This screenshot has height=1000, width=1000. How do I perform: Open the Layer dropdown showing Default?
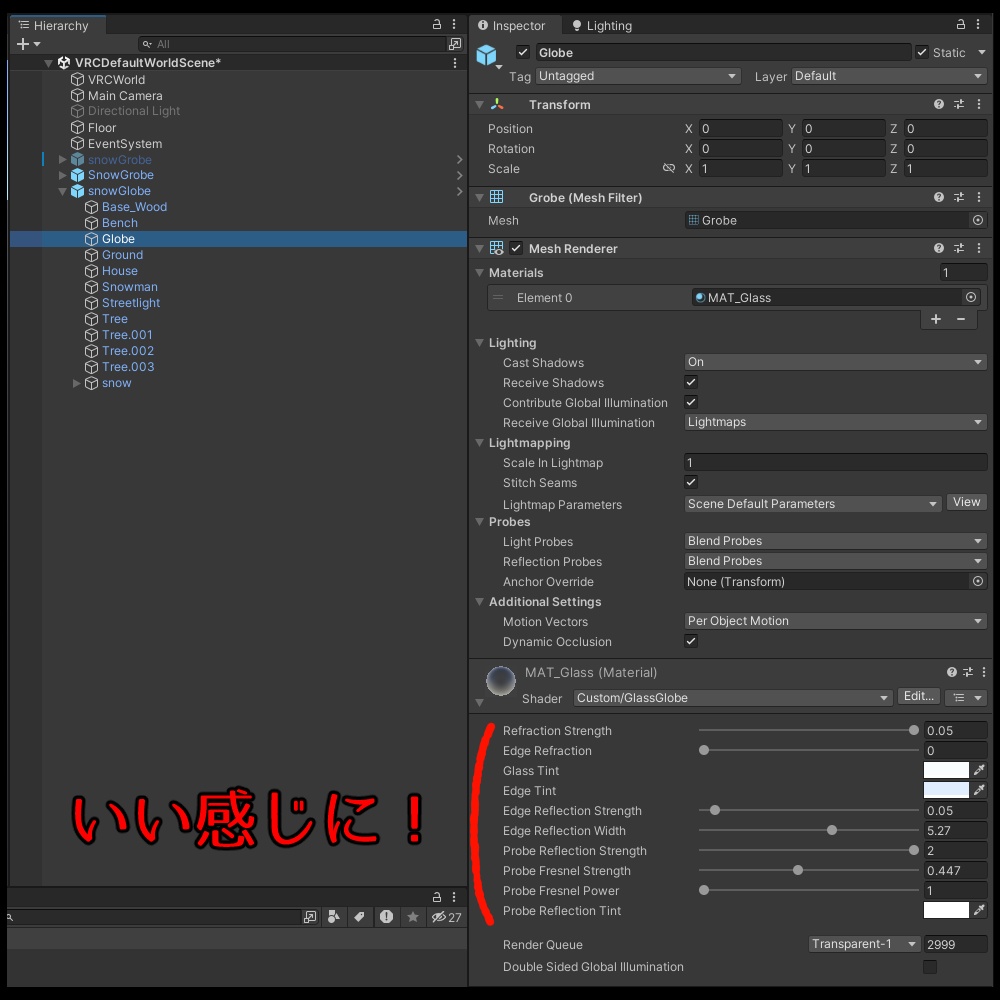point(889,76)
